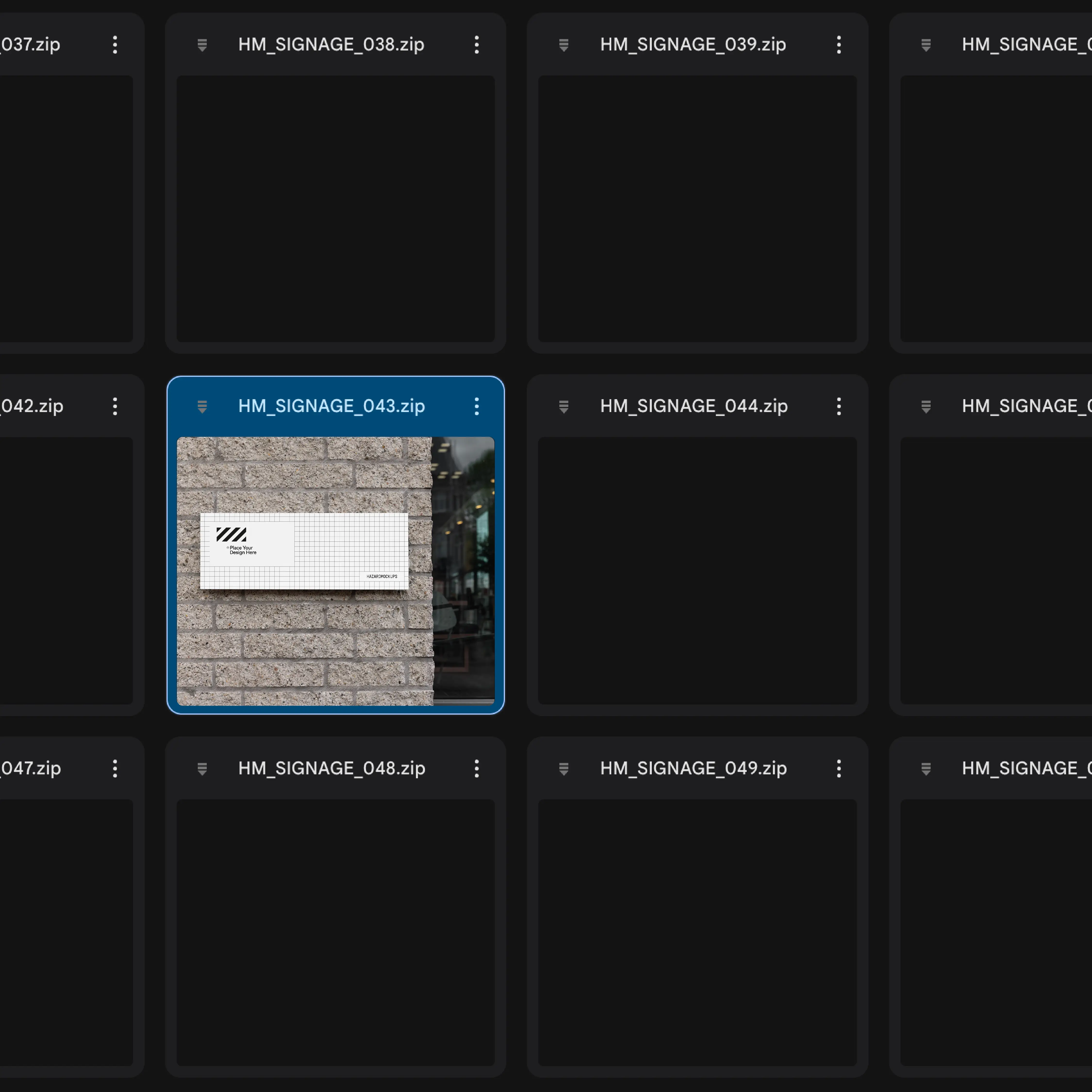Click empty preview of HM_SIGNAGE_049.zip
Viewport: 1092px width, 1092px height.
697,933
